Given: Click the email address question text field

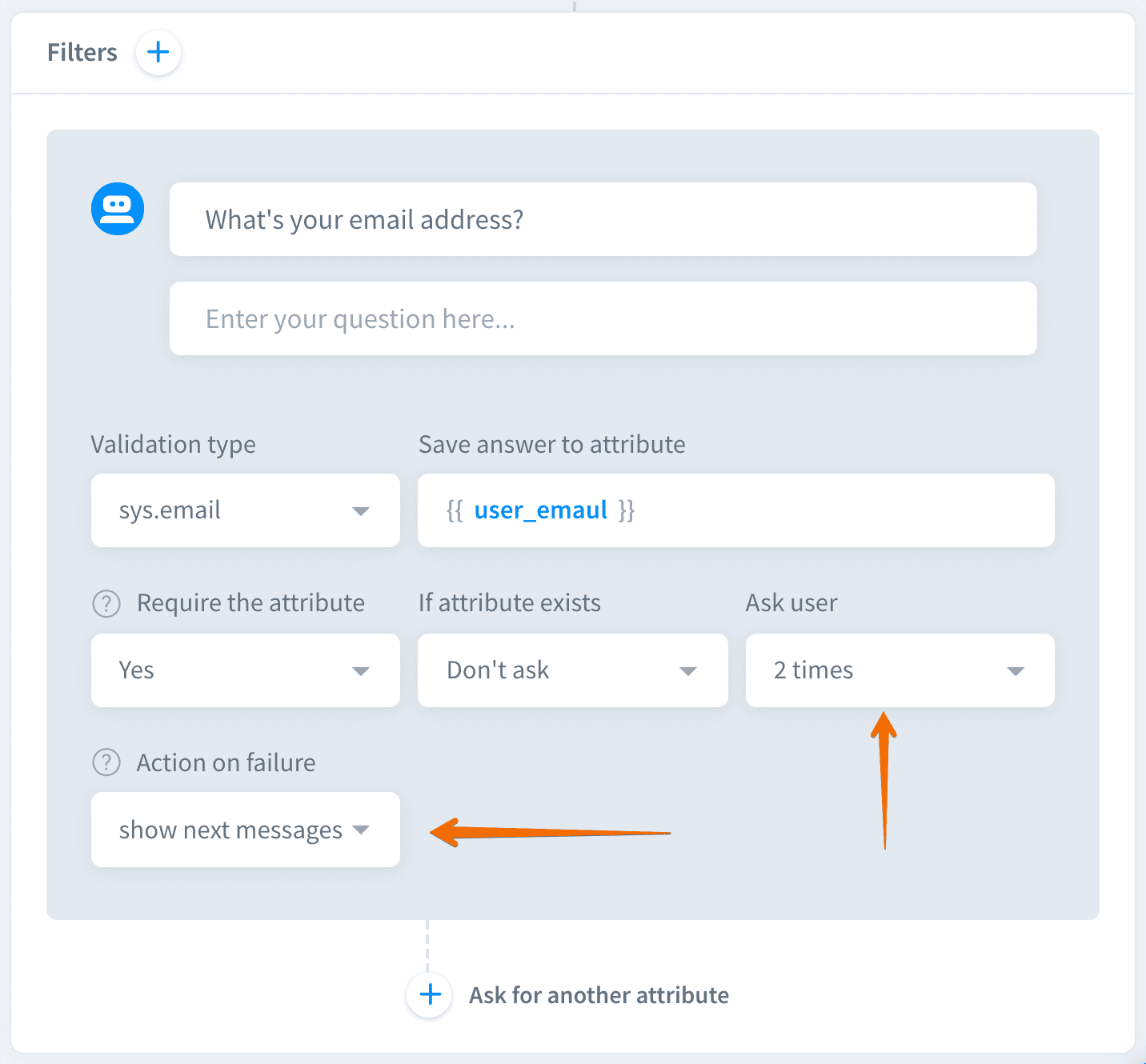Looking at the screenshot, I should tap(603, 220).
